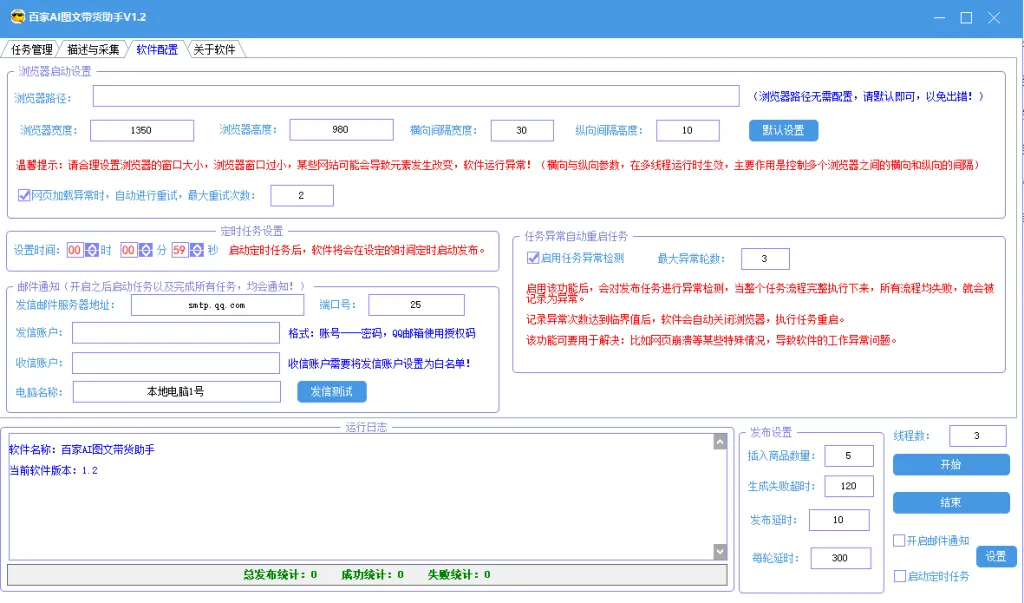Click the 结束 button
The width and height of the screenshot is (1024, 603).
[951, 502]
